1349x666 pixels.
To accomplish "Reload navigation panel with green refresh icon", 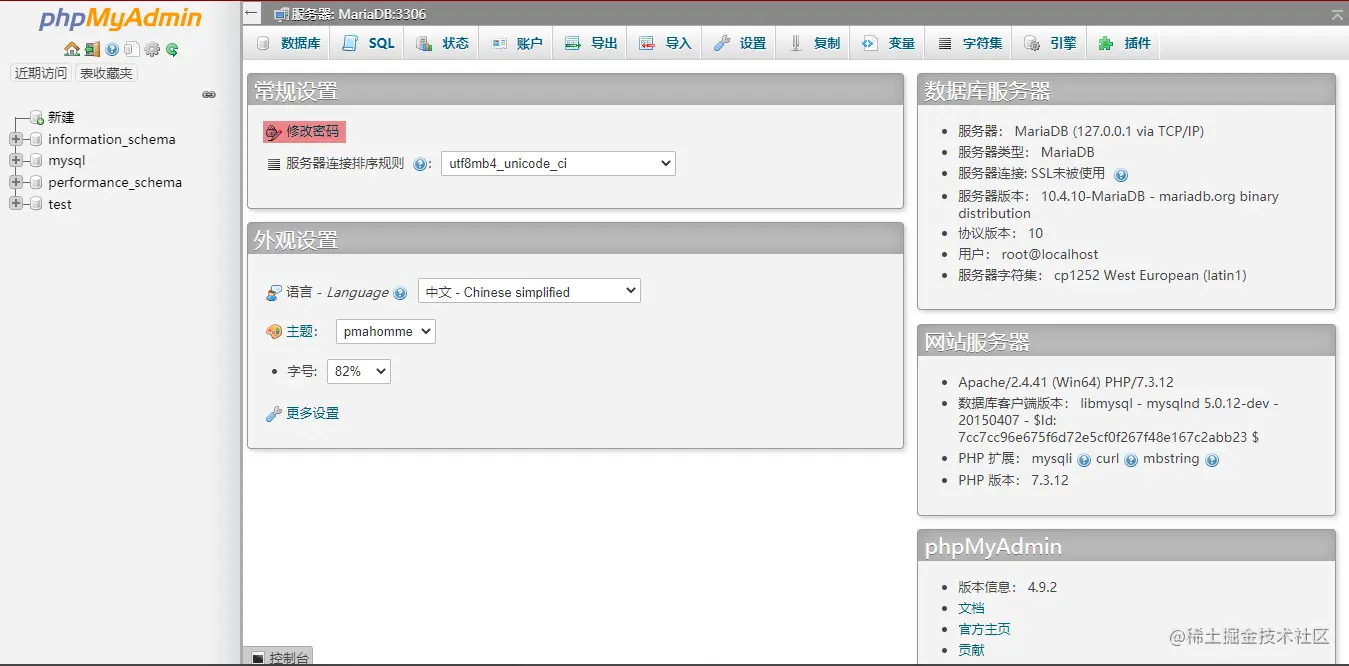I will click(172, 49).
